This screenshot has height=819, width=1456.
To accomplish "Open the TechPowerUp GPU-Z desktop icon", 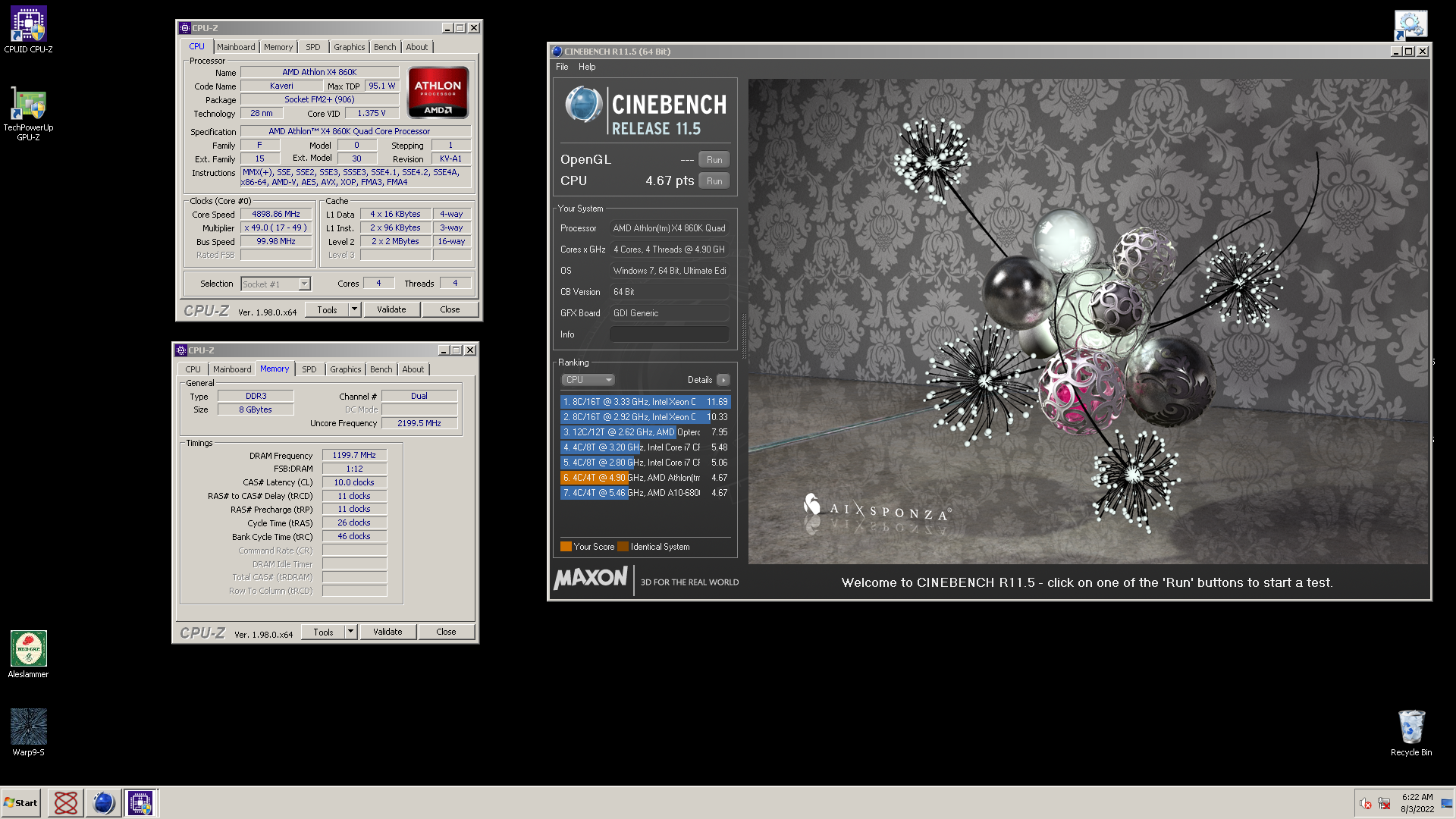I will [28, 114].
